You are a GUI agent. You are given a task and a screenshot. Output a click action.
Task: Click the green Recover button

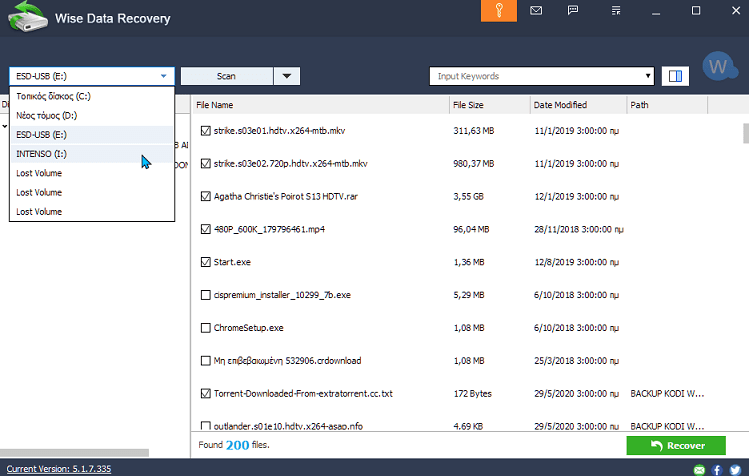coord(676,445)
